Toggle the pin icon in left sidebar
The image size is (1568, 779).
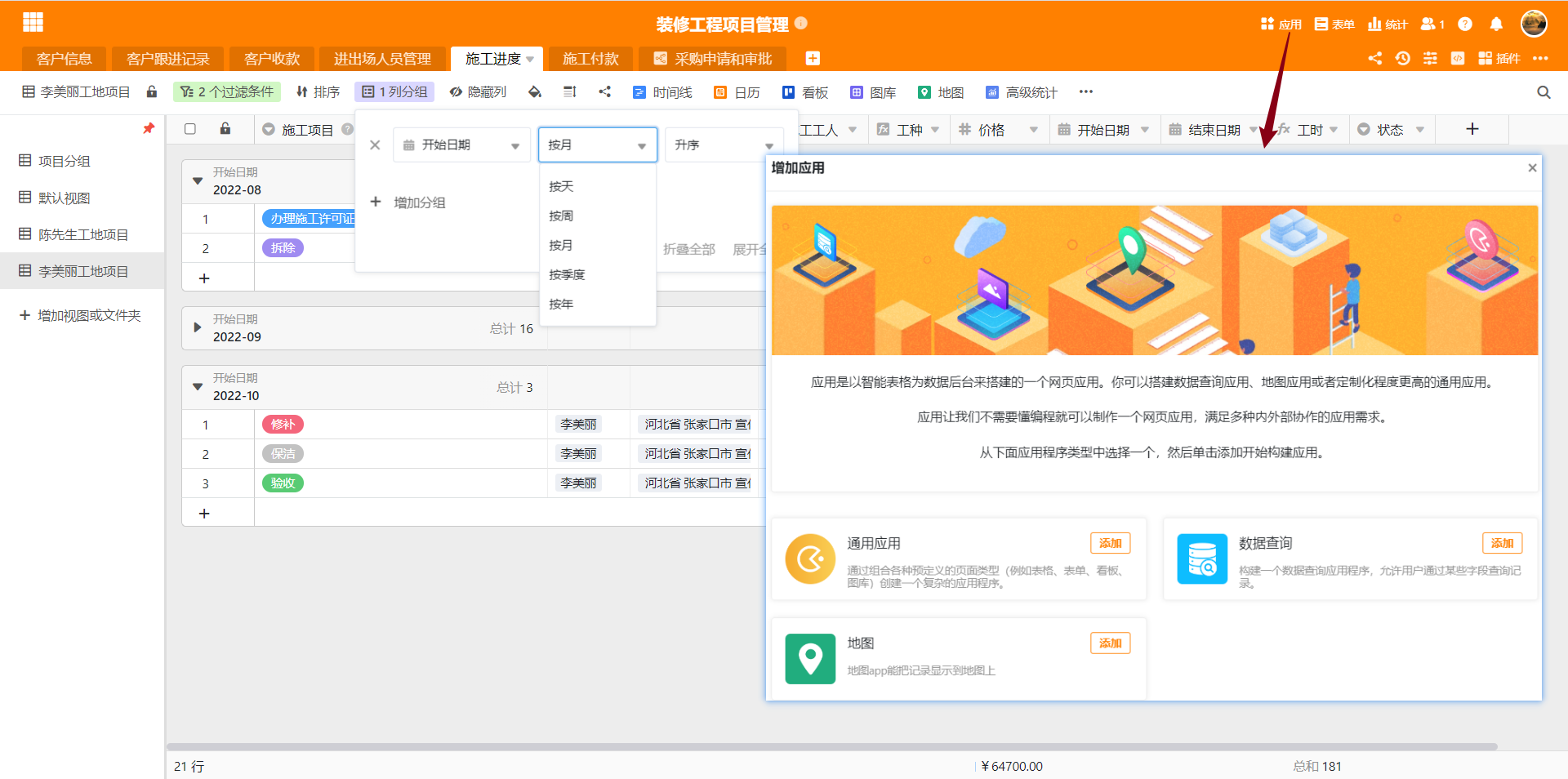point(149,128)
